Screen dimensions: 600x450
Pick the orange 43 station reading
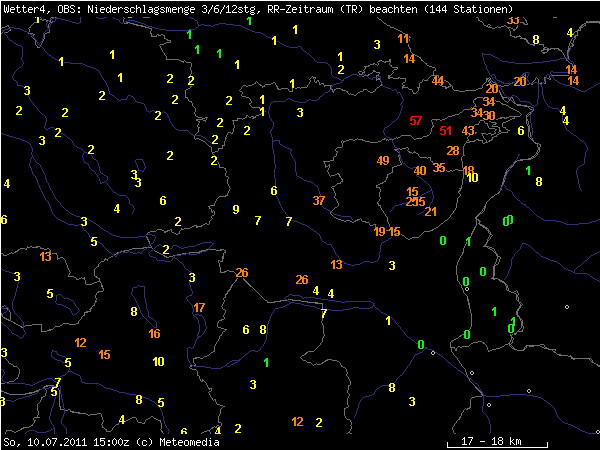tap(469, 132)
